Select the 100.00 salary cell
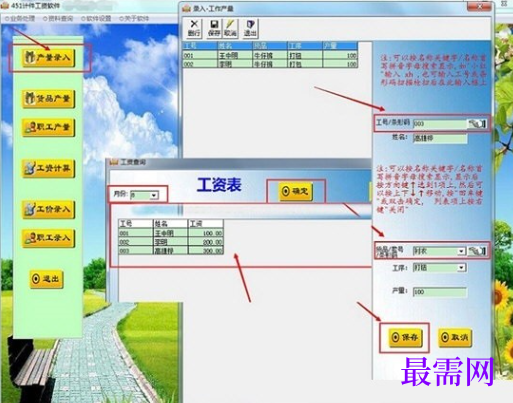 [205, 233]
